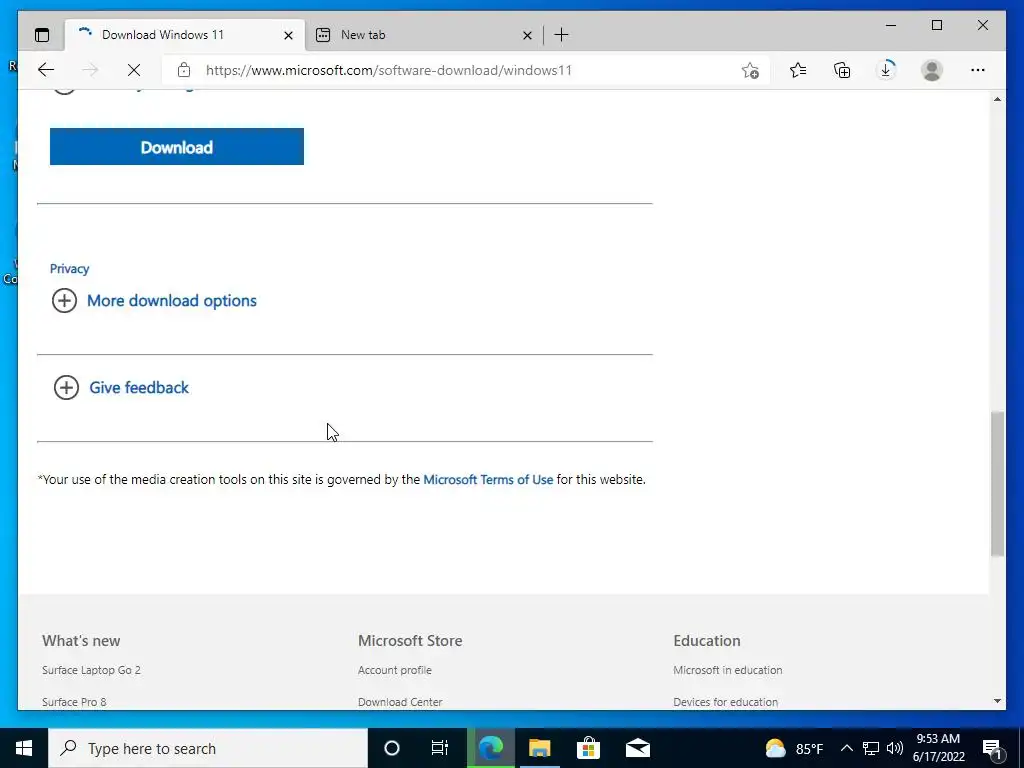Image resolution: width=1024 pixels, height=768 pixels.
Task: Open Devices for education link
Action: (726, 702)
